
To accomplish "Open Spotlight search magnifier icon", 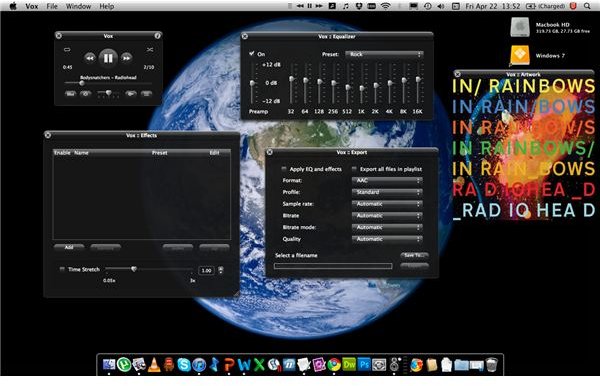I will coord(587,6).
